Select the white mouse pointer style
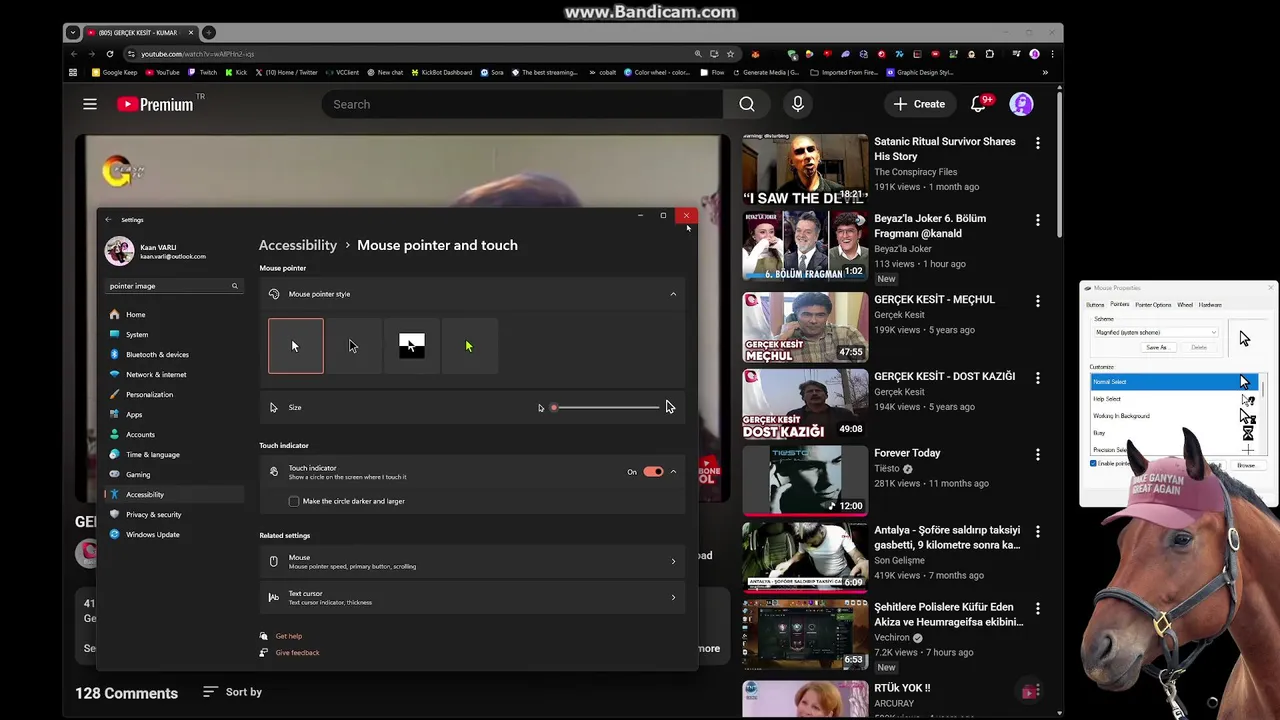The height and width of the screenshot is (720, 1280). coord(296,346)
